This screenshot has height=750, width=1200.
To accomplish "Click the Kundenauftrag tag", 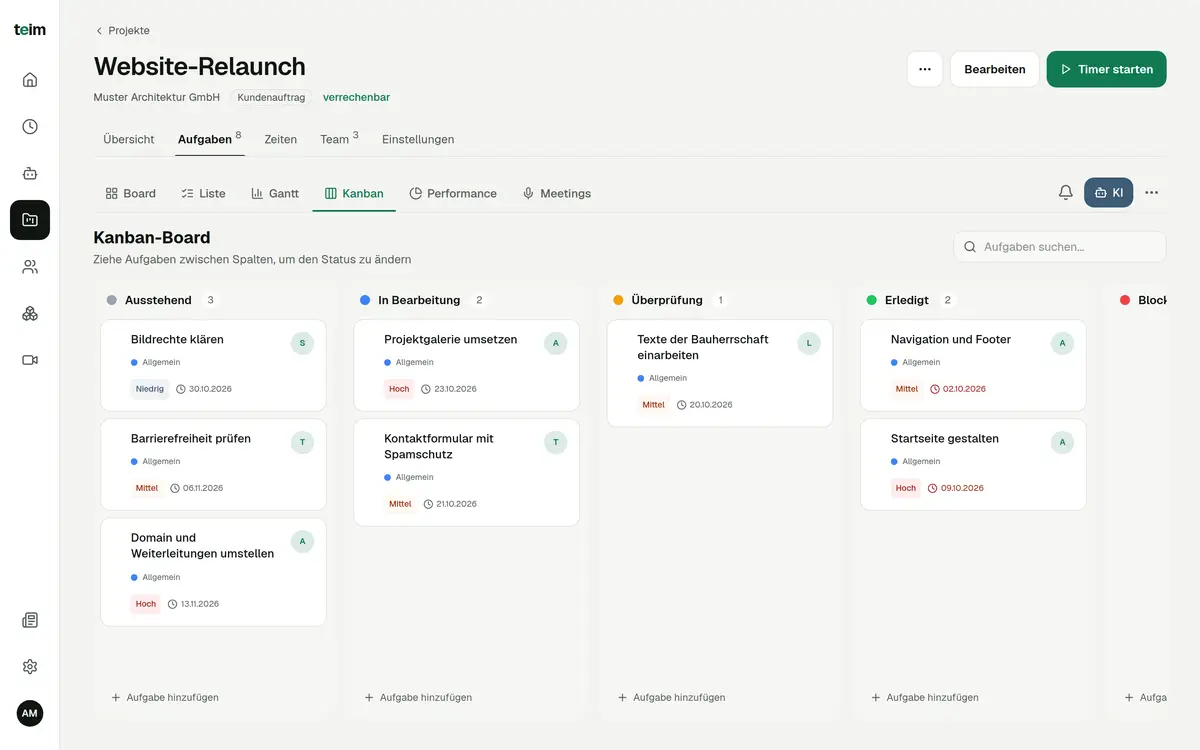I will [271, 97].
